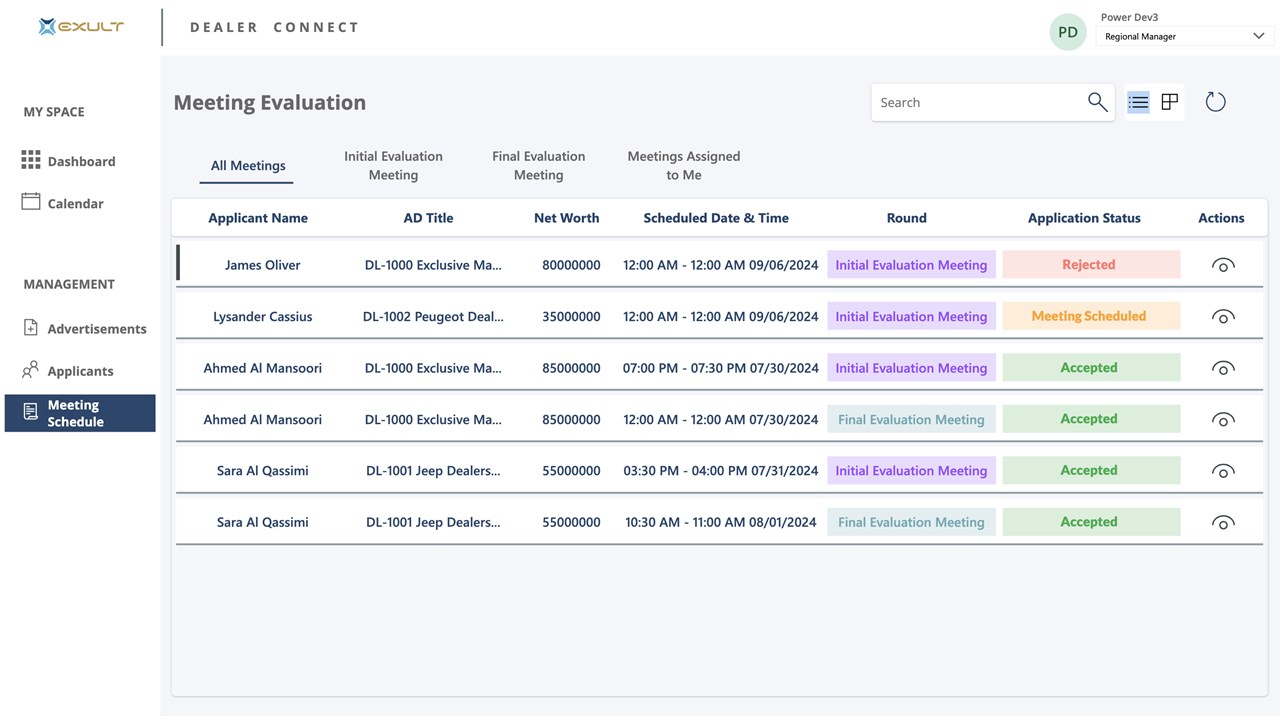Refresh the meeting list
Image resolution: width=1280 pixels, height=720 pixels.
1215,102
